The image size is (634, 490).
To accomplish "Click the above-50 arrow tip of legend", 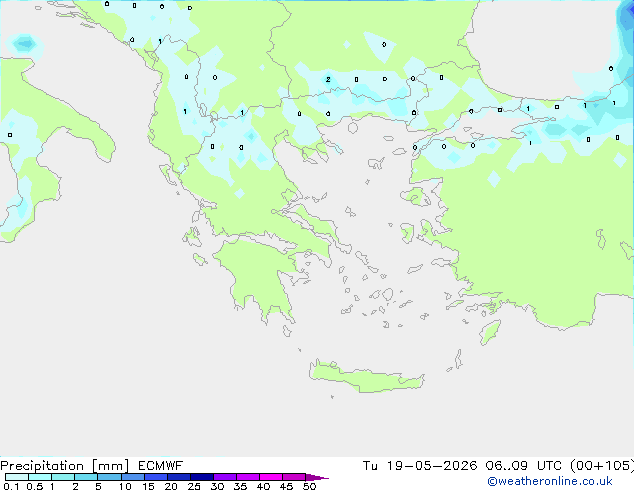I will pyautogui.click(x=317, y=477).
